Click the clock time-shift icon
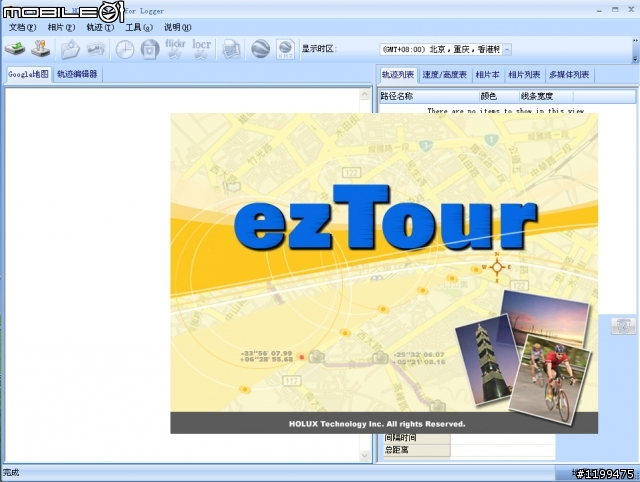Image resolution: width=640 pixels, height=482 pixels. pos(124,50)
